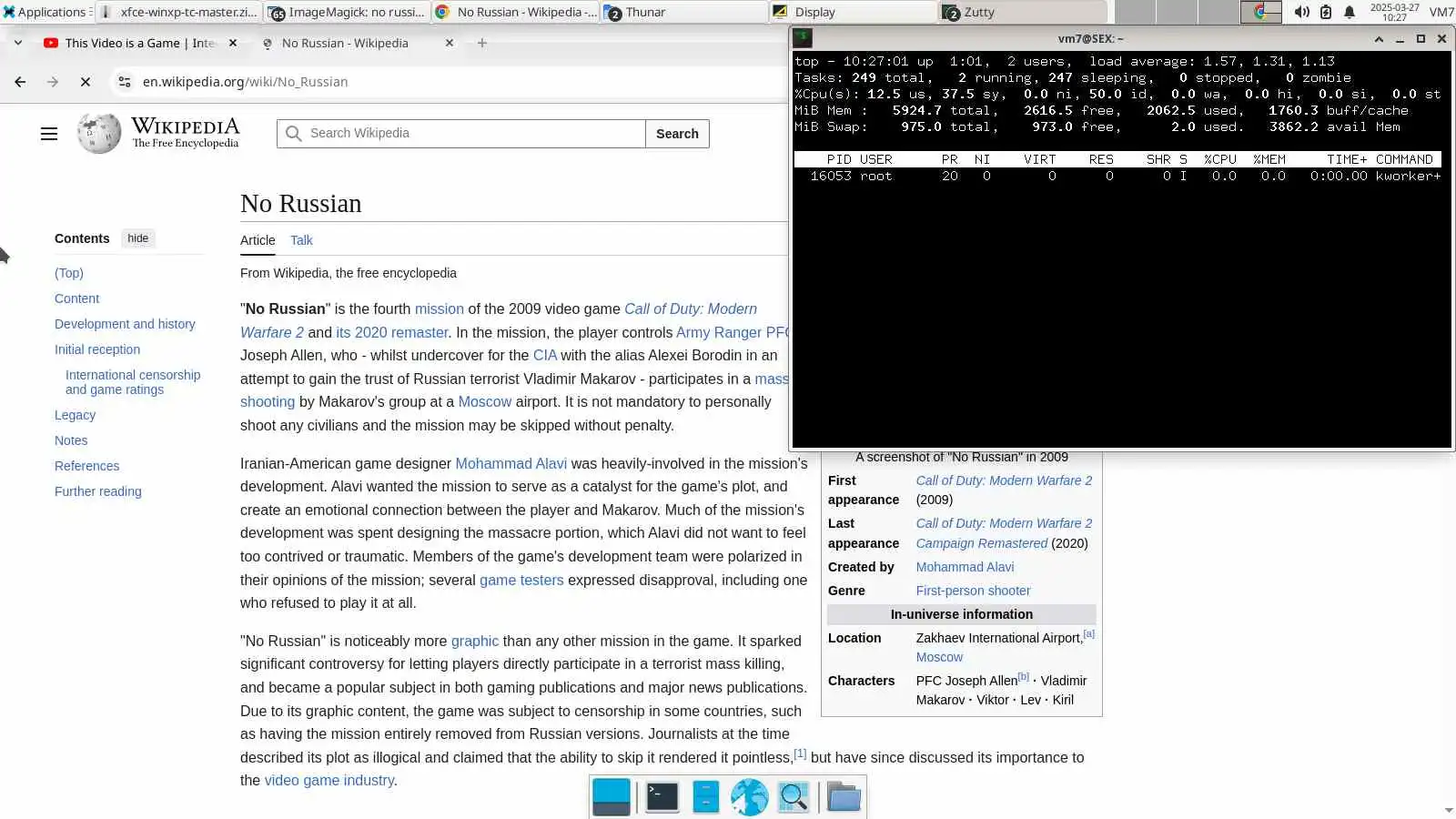The width and height of the screenshot is (1456, 819).
Task: Open the Mohammad Alavi link in the article text
Action: click(511, 464)
